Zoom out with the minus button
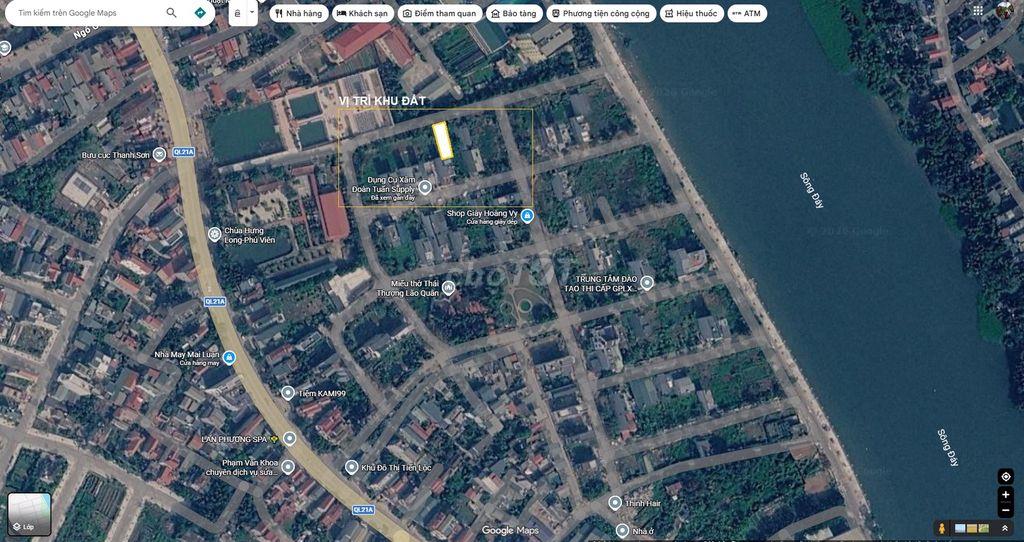Viewport: 1024px width, 542px height. click(1006, 510)
